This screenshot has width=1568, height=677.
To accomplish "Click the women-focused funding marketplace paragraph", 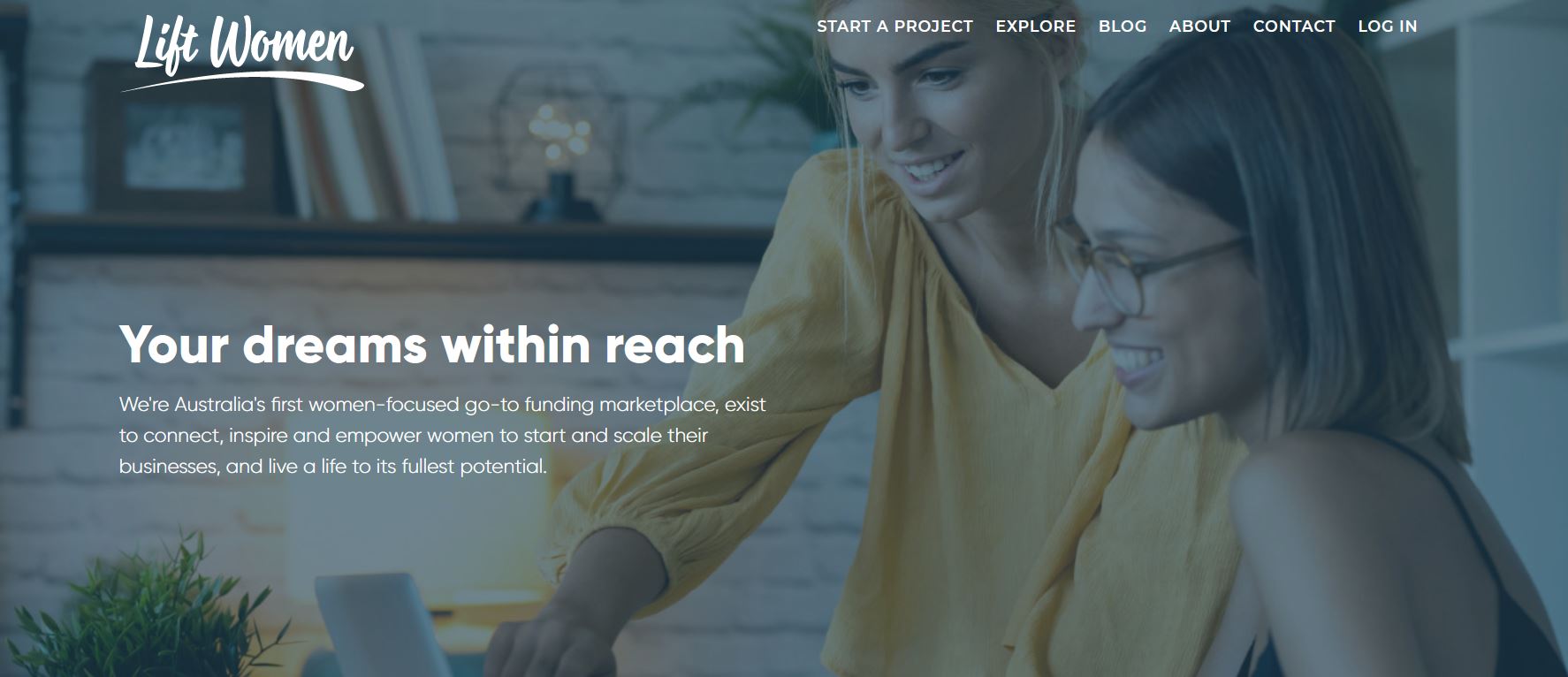I will 442,435.
